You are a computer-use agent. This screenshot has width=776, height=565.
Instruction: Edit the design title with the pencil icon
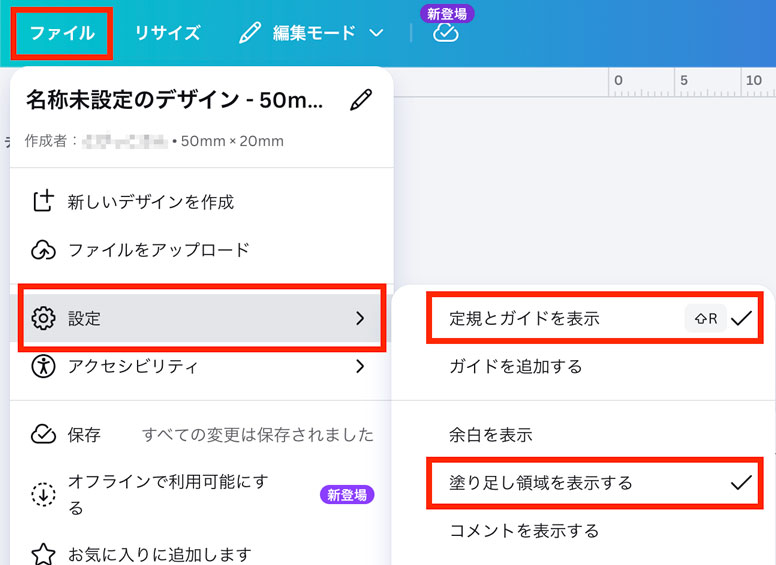[x=361, y=100]
